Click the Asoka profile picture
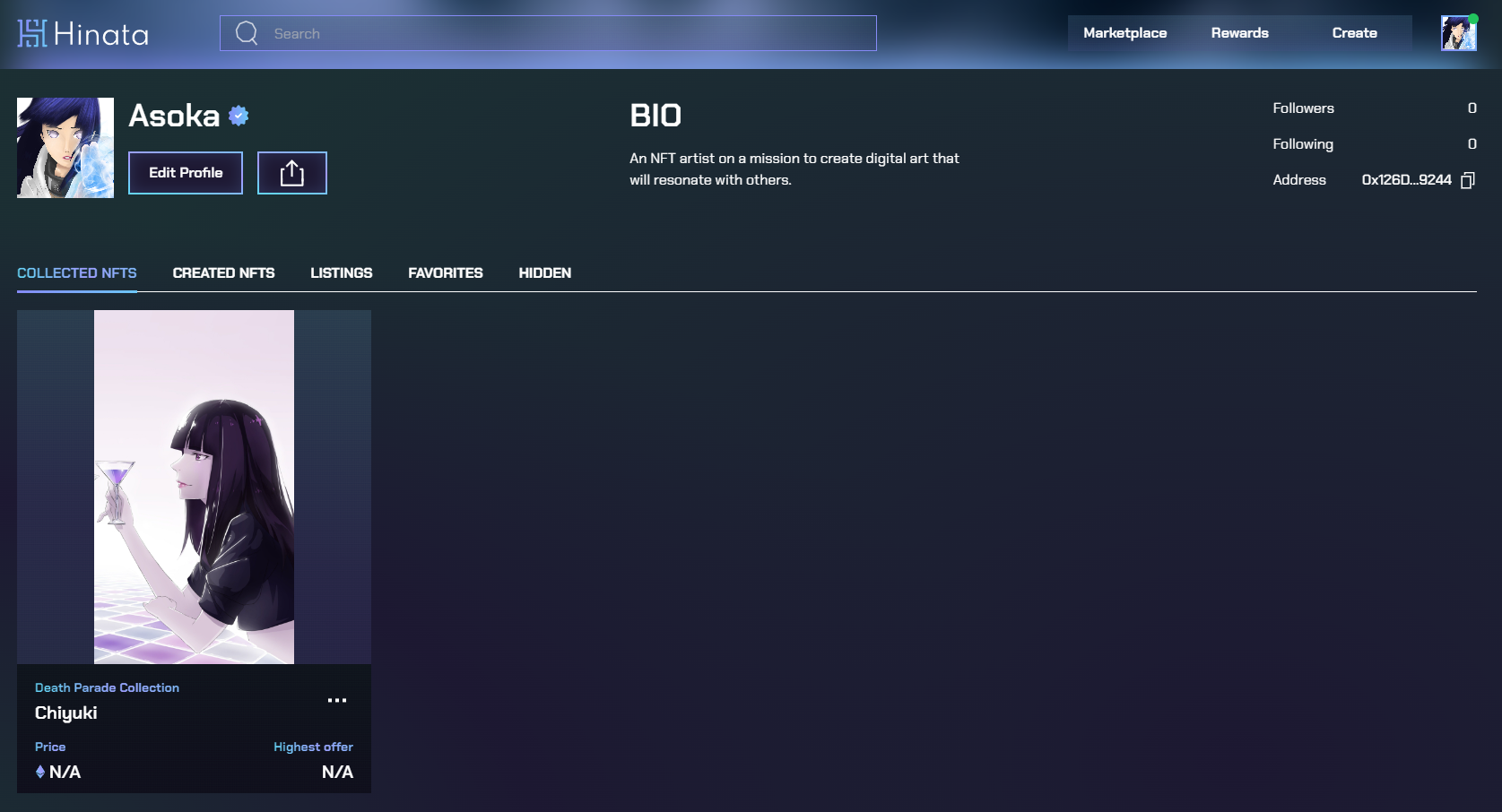Image resolution: width=1502 pixels, height=812 pixels. click(65, 148)
